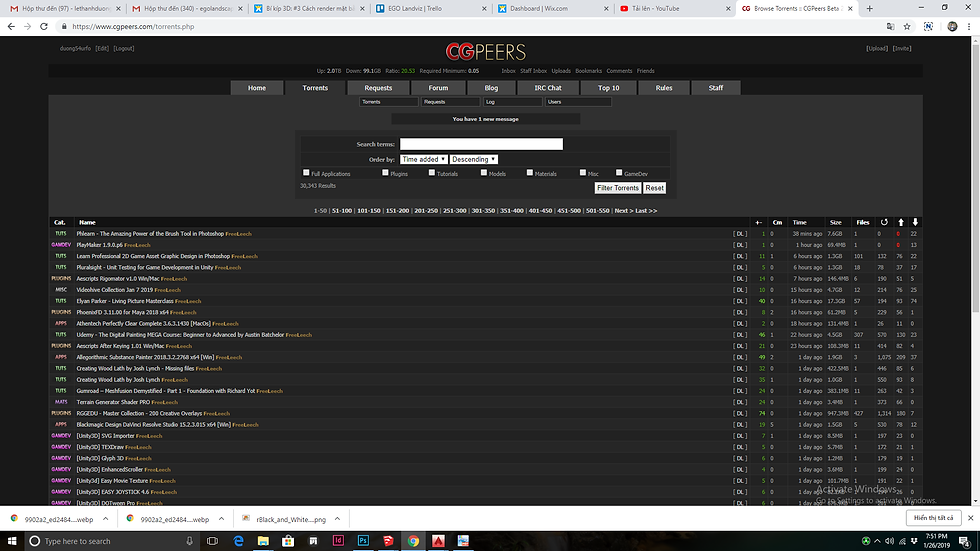Click browser back arrow

click(x=11, y=26)
